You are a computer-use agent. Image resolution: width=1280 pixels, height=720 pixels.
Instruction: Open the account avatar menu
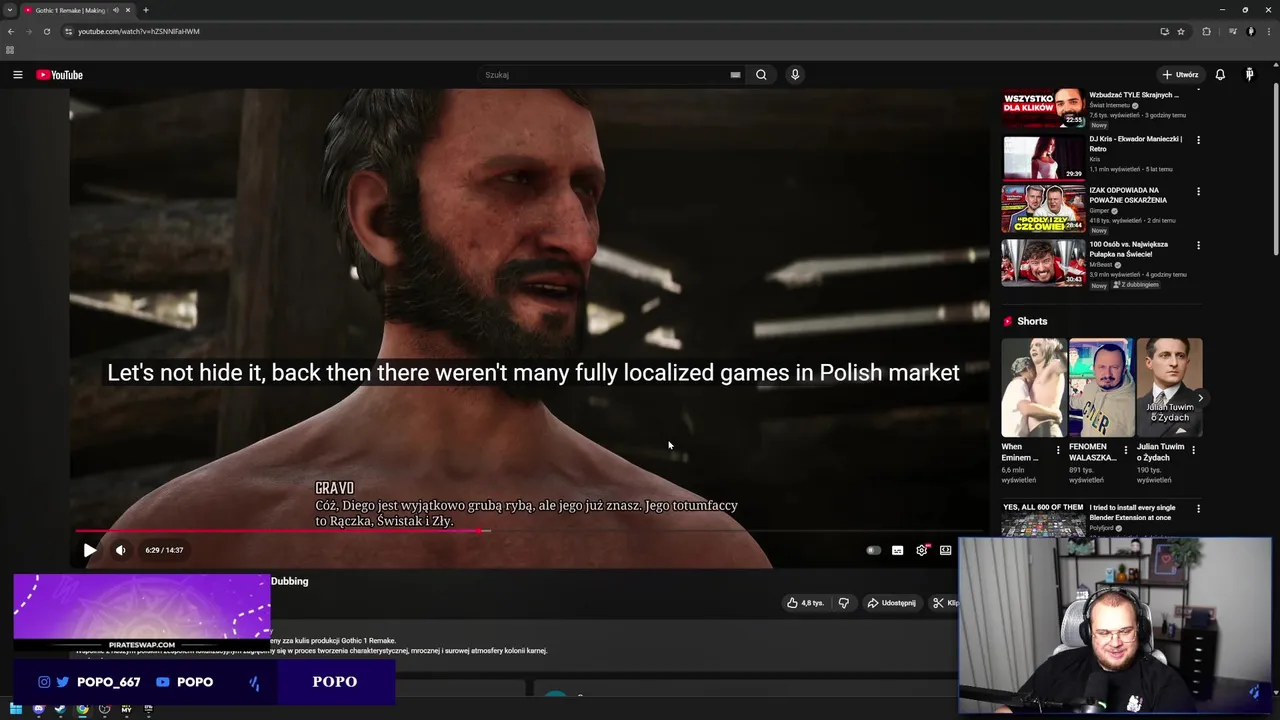(x=1249, y=75)
